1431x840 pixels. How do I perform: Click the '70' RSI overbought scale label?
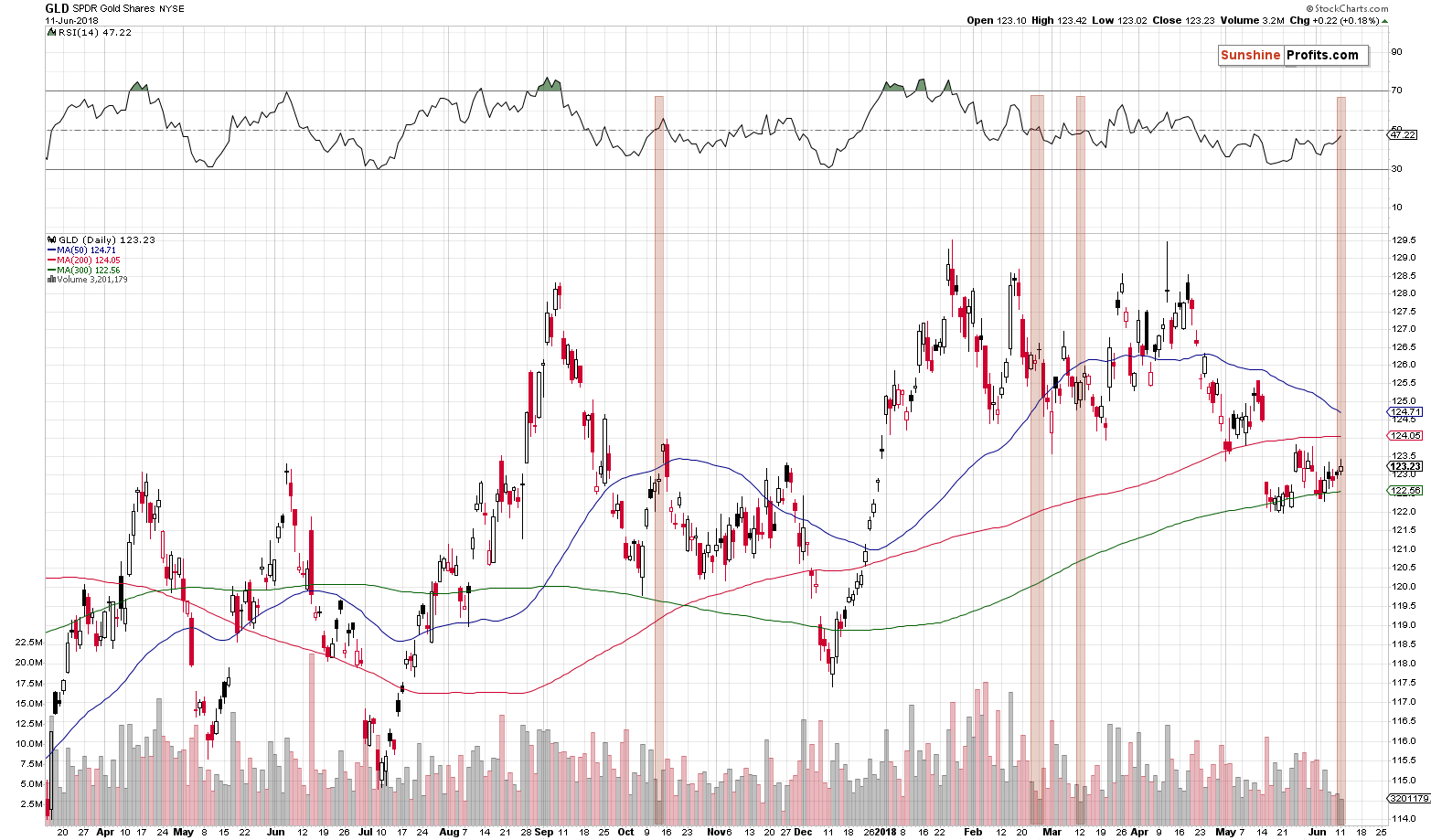coord(1396,90)
